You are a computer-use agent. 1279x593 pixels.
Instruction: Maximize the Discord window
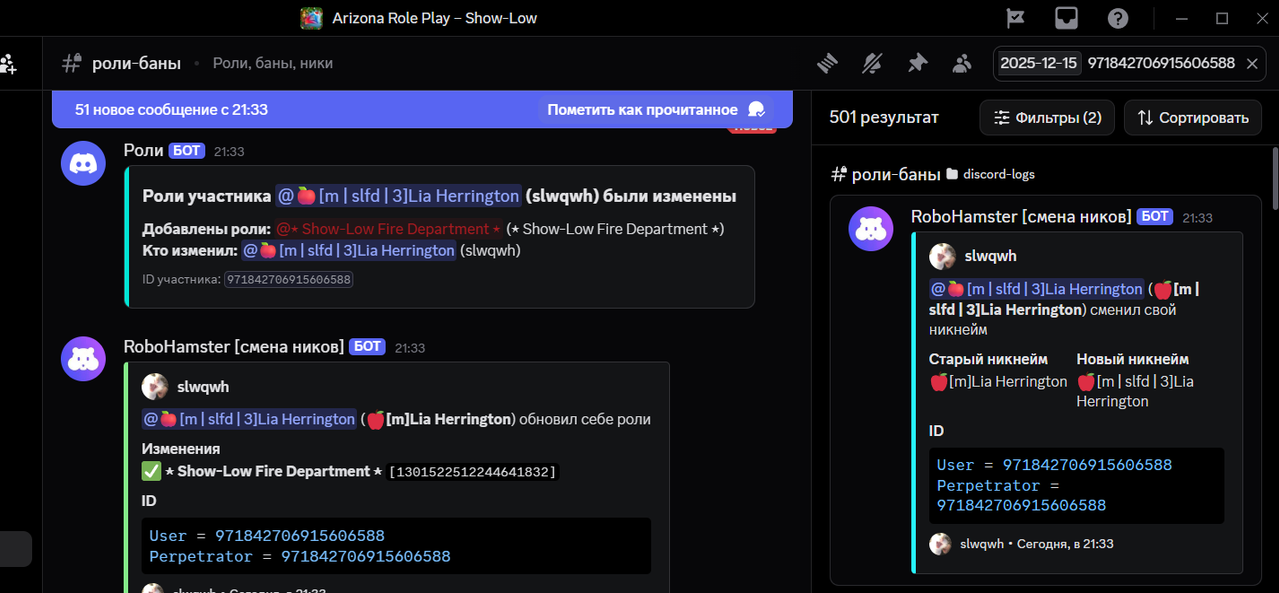click(x=1222, y=18)
